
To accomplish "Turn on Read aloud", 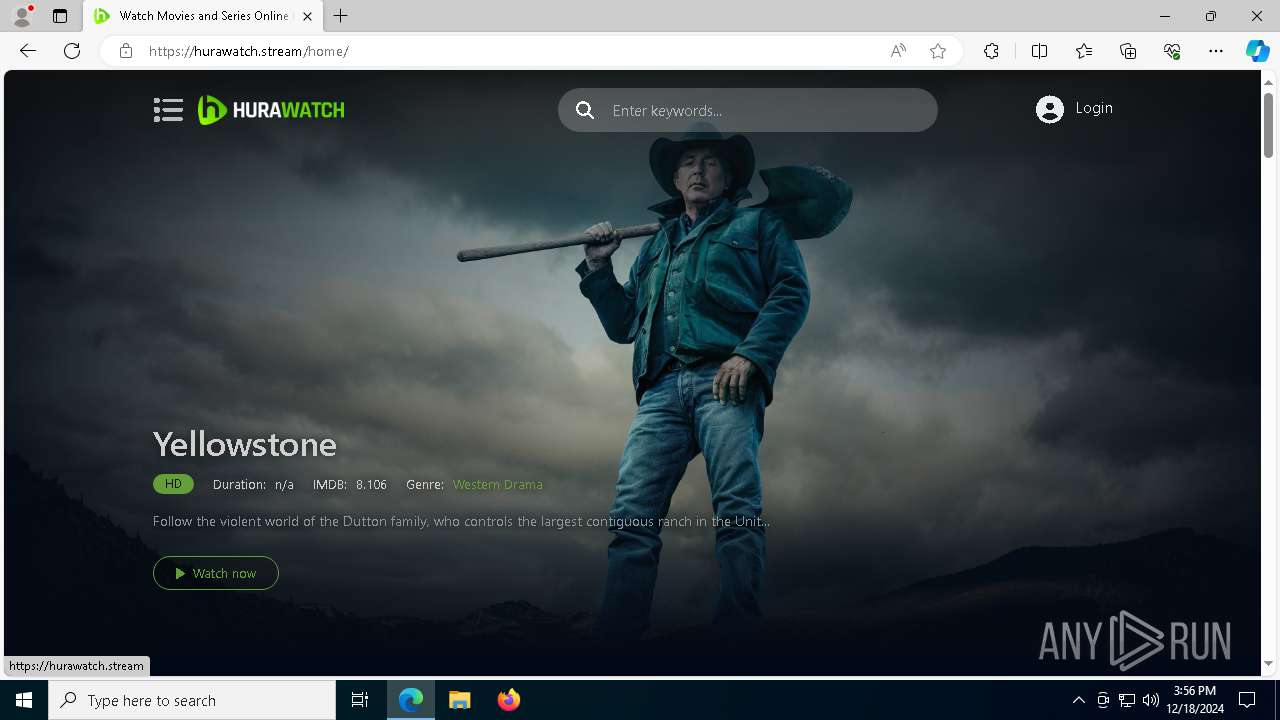I will tap(898, 51).
